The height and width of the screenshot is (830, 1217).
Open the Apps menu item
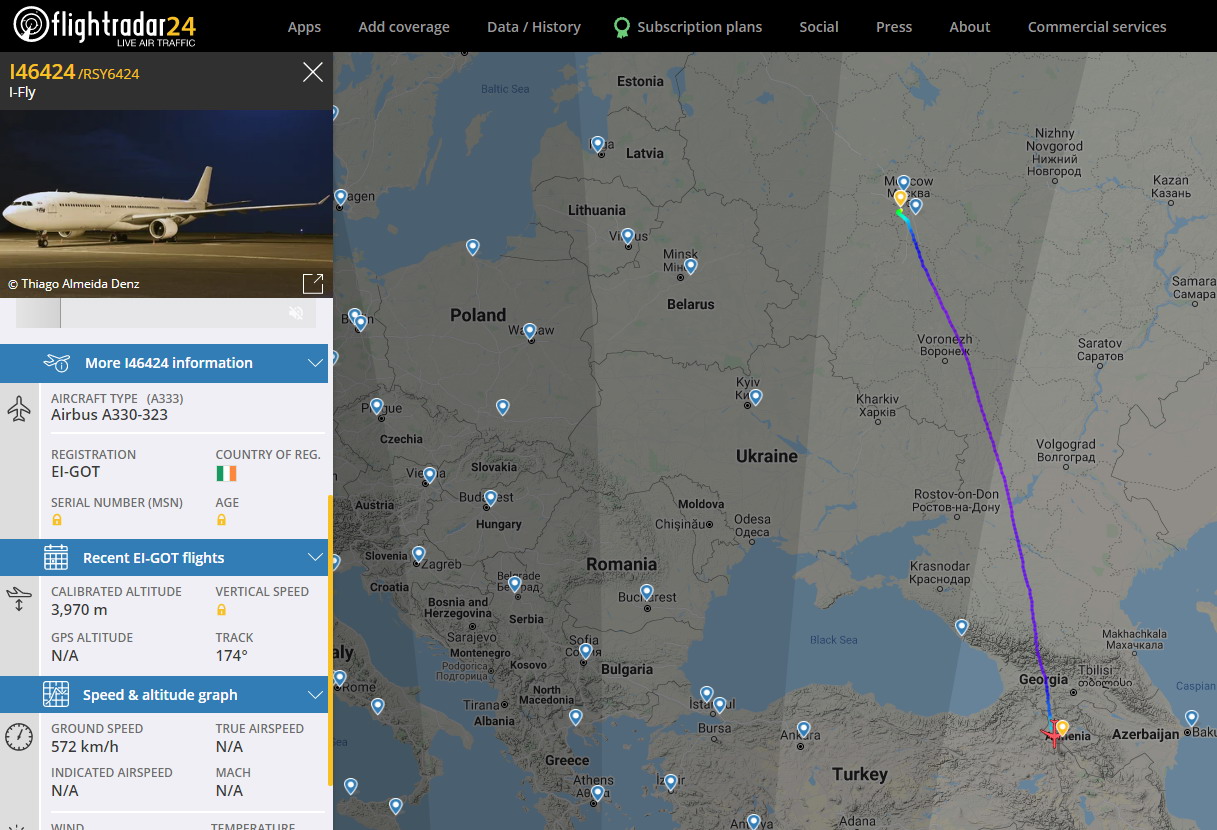coord(304,27)
